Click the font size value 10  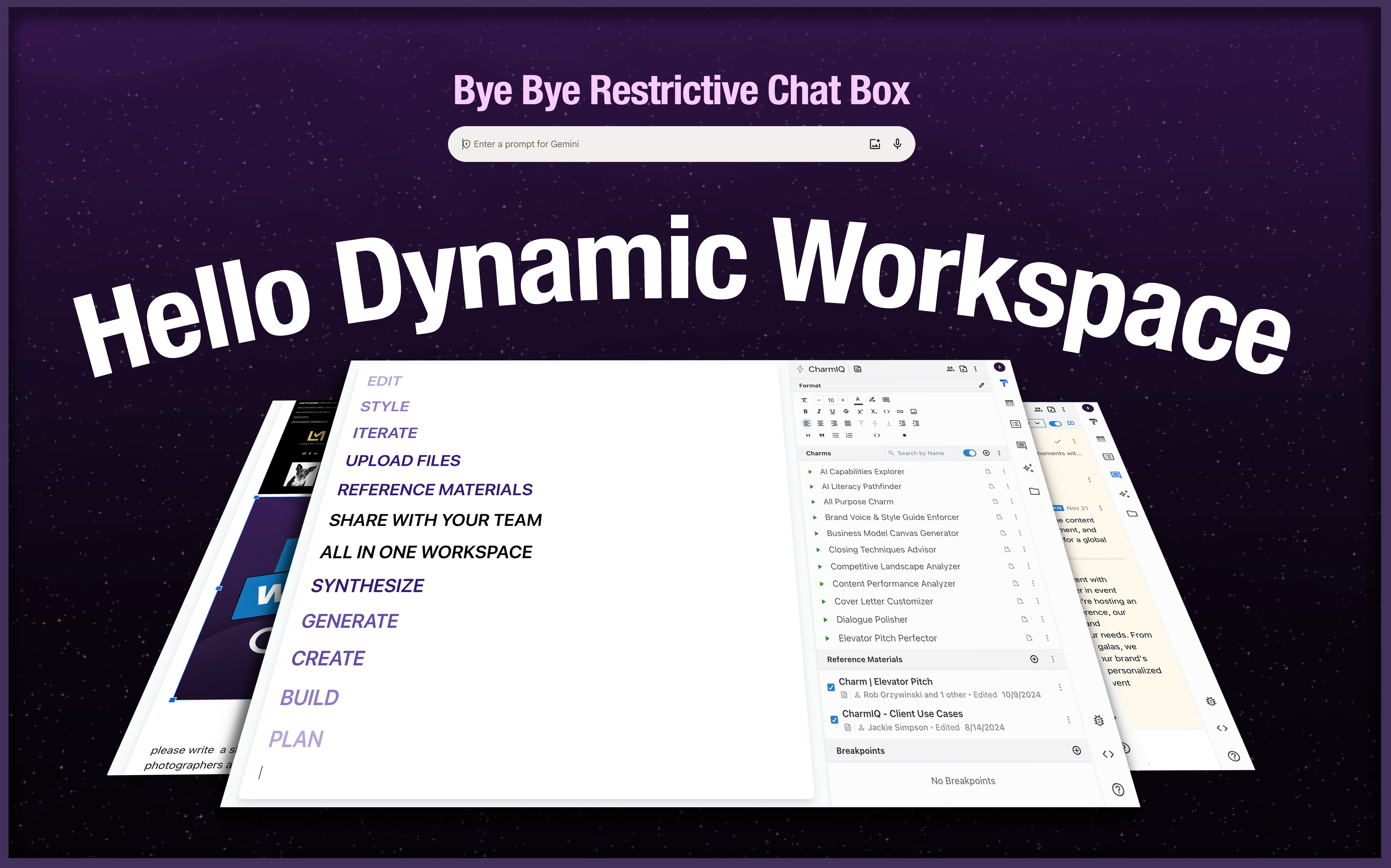[831, 400]
